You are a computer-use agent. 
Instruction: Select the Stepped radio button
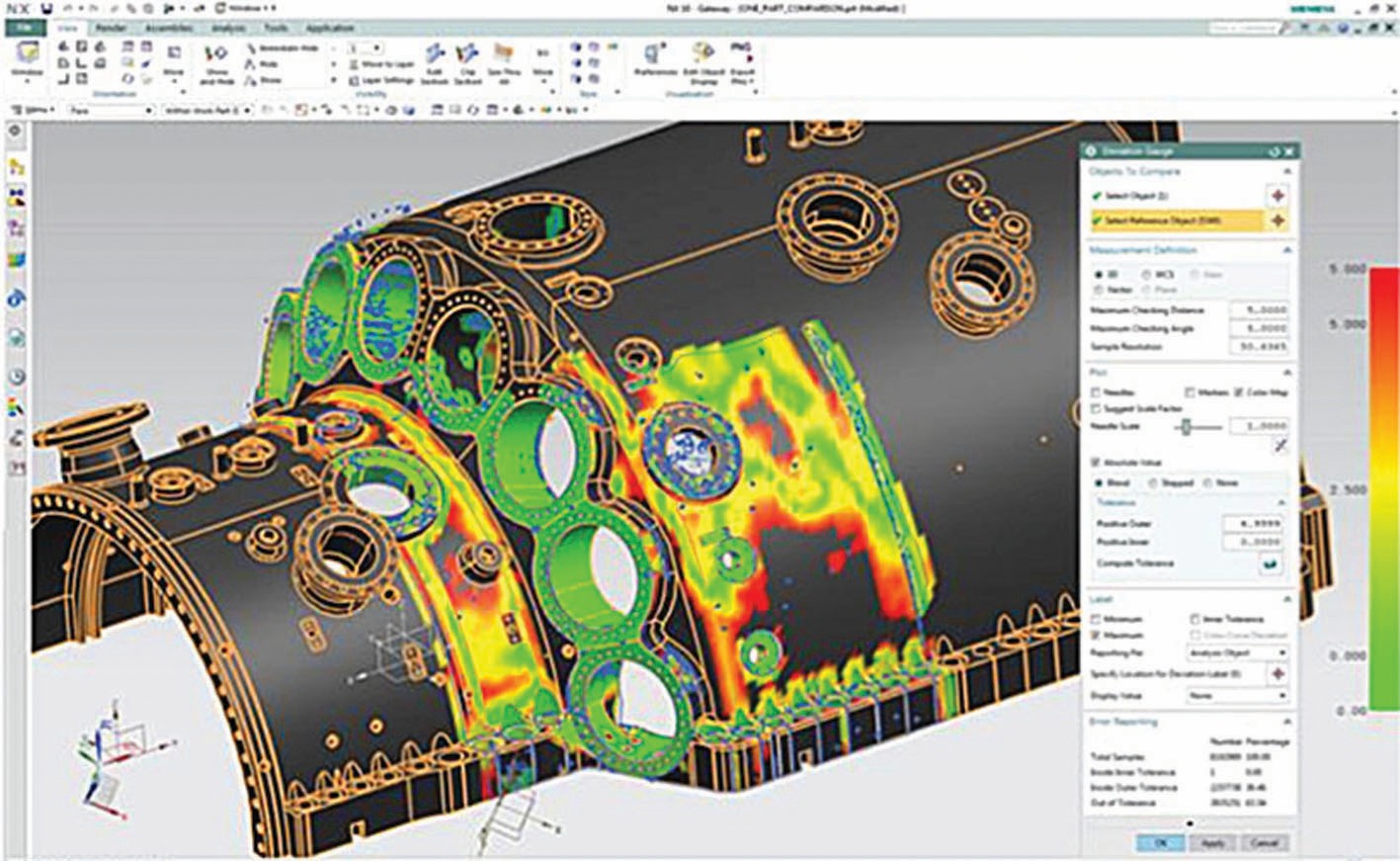pos(1152,483)
